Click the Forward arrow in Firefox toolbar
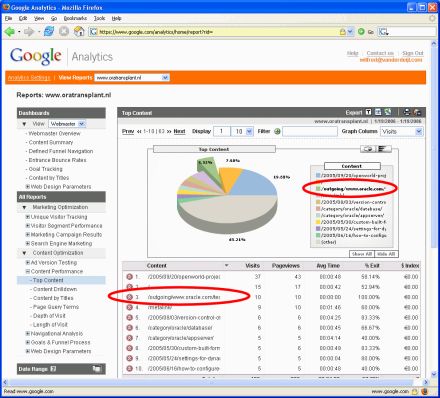Viewport: 440px width, 398px height. (x=29, y=32)
